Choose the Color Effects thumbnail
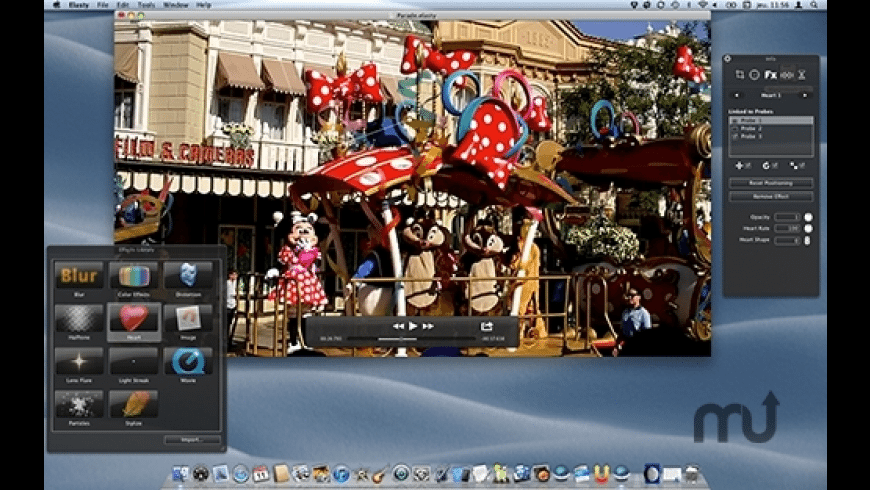This screenshot has width=870, height=490. (133, 275)
